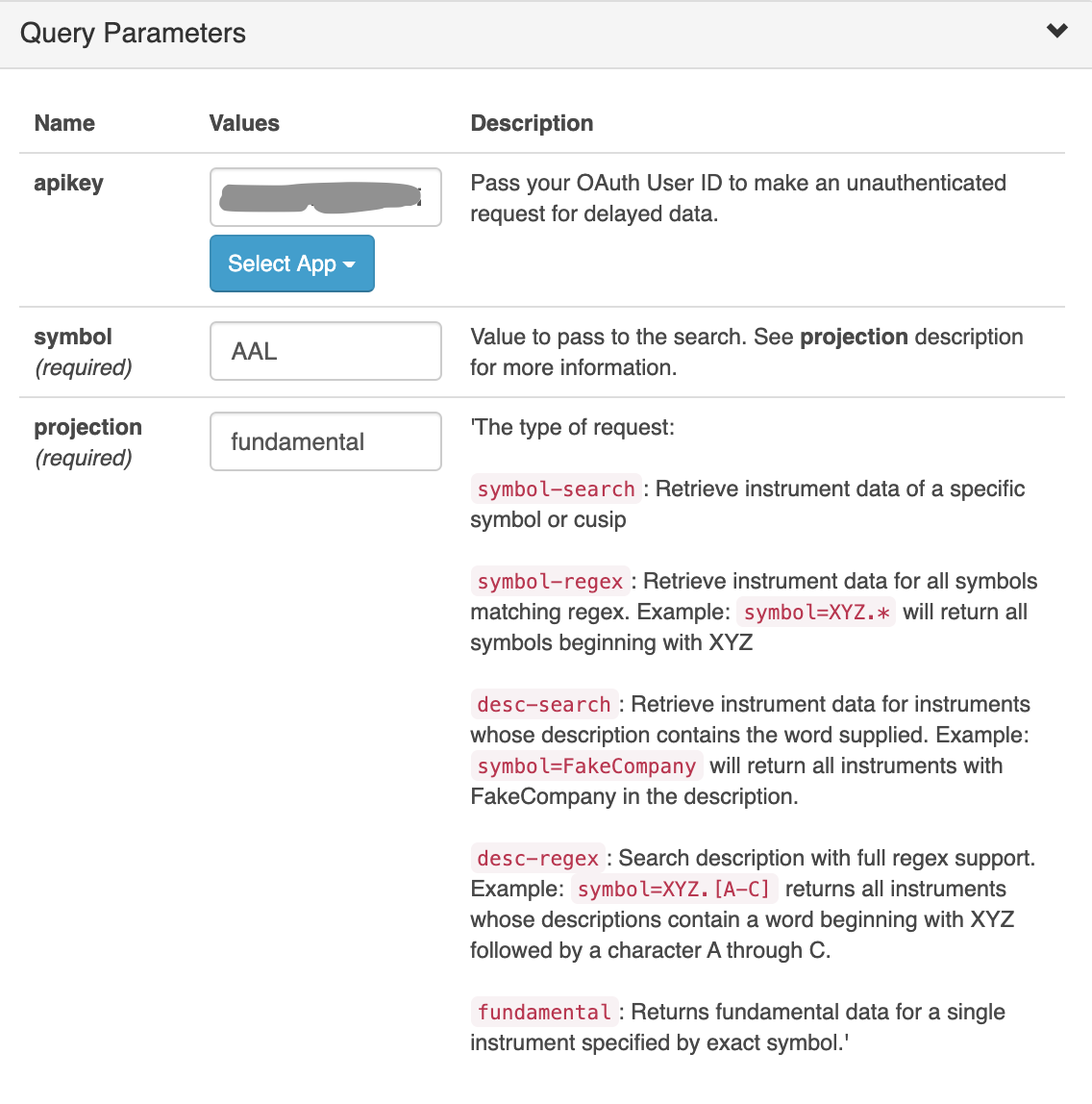Click the Query Parameters heading
This screenshot has height=1104, width=1092.
tap(132, 32)
